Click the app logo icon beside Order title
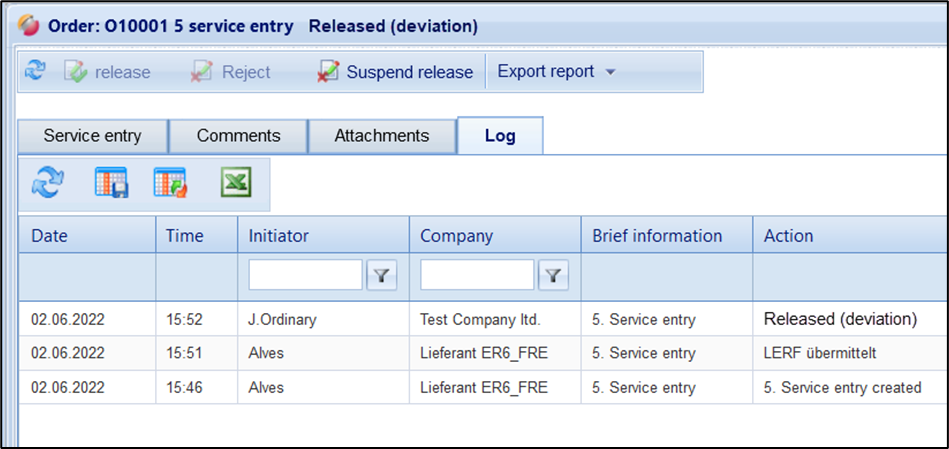Screen dimensions: 949x449 point(30,25)
